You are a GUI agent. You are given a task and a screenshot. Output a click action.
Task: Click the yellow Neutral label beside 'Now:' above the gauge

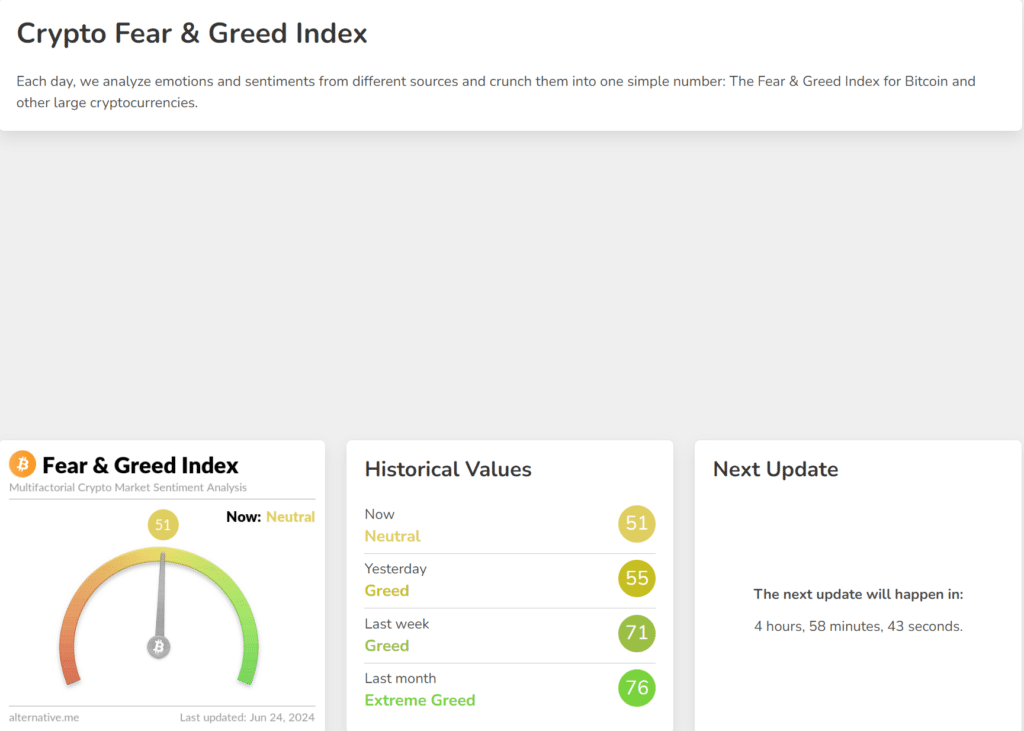(291, 517)
